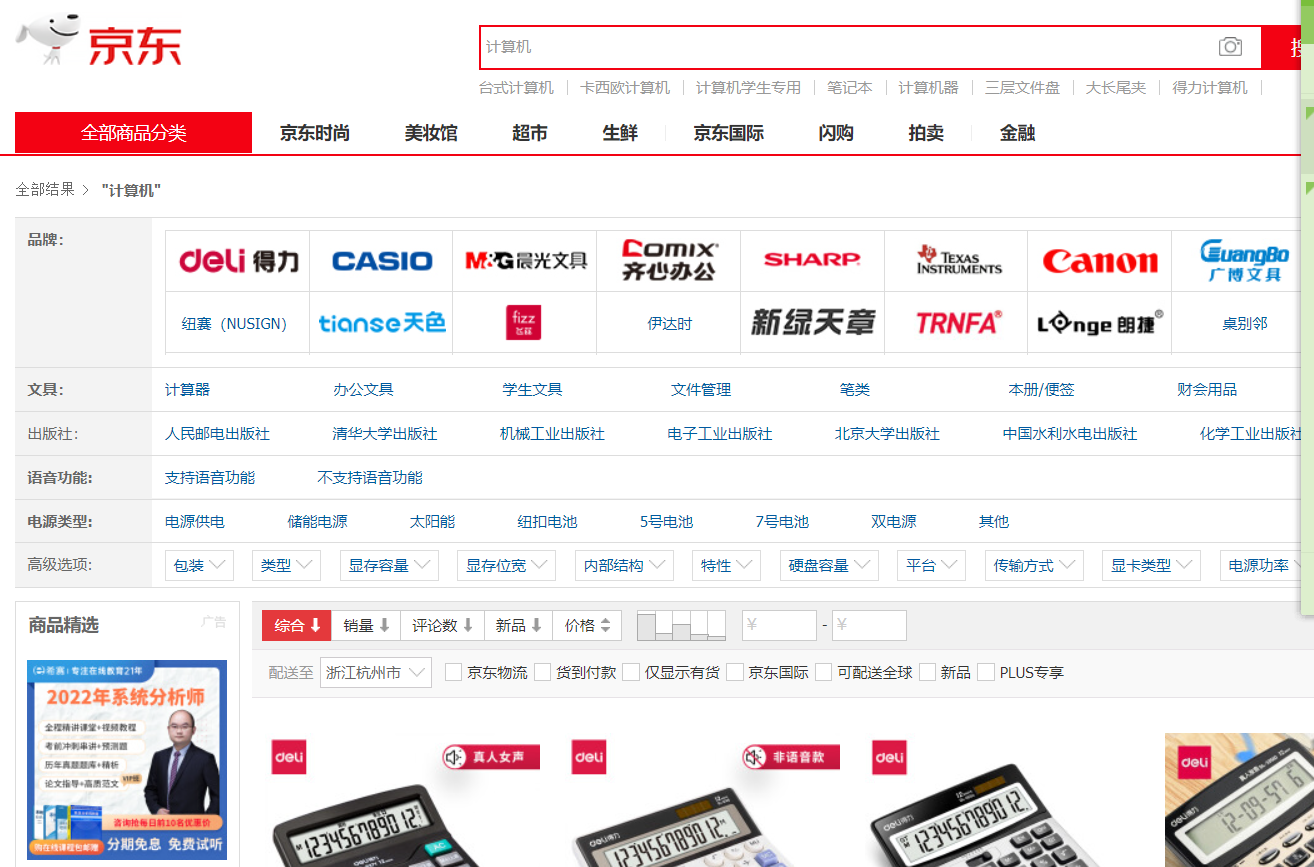
Task: Sort results by 销量
Action: (366, 626)
